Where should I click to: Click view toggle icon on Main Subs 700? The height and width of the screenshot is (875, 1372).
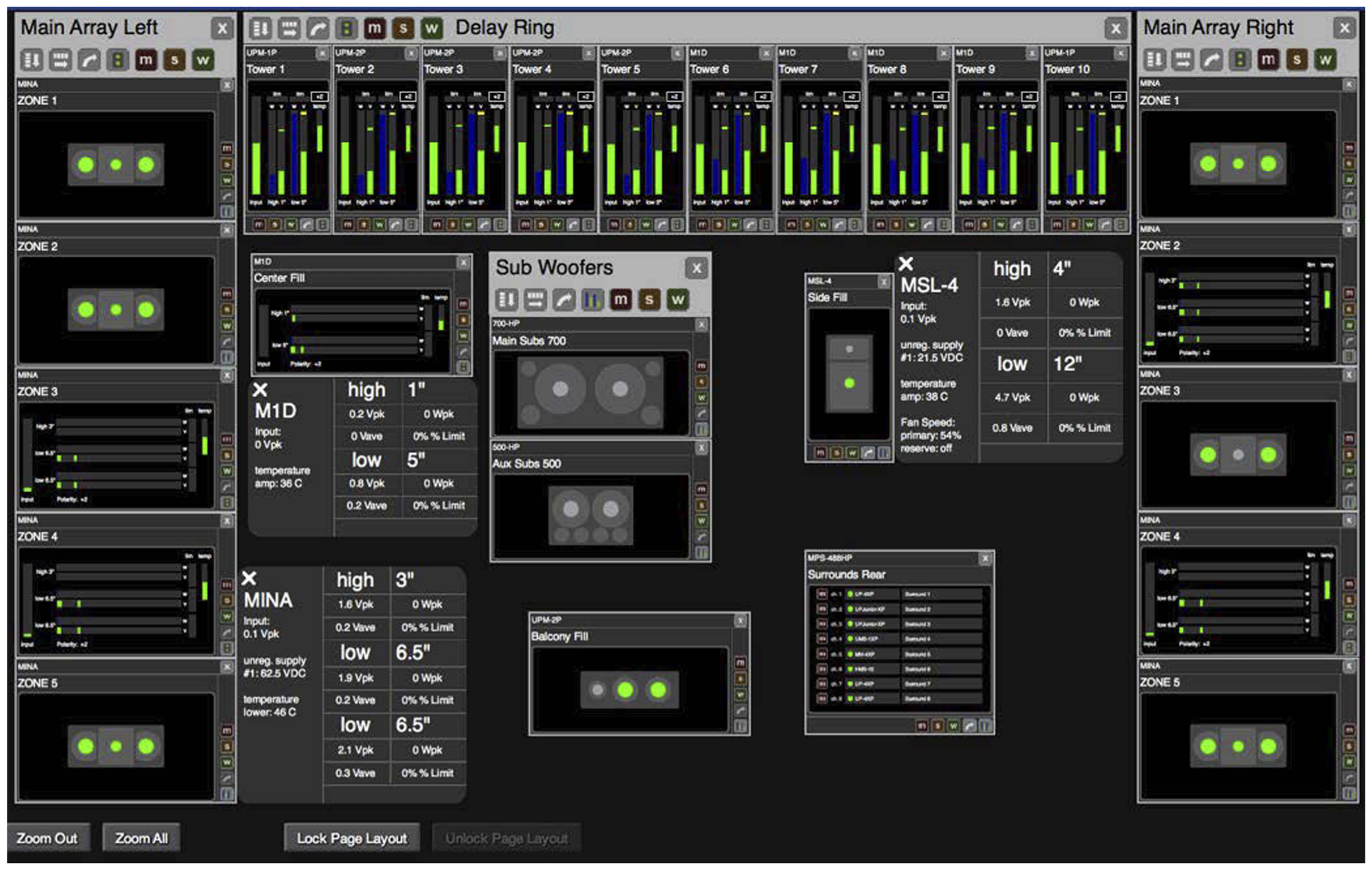701,429
